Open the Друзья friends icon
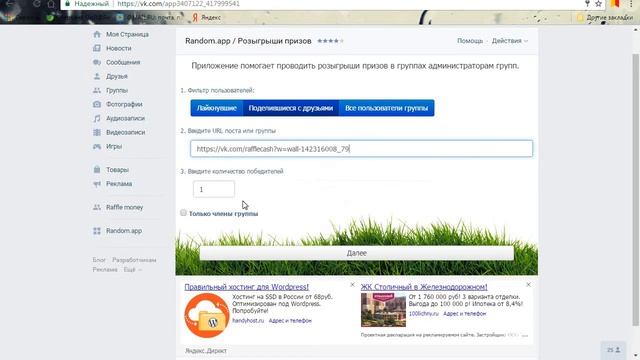Viewport: 640px width, 360px height. (x=97, y=76)
